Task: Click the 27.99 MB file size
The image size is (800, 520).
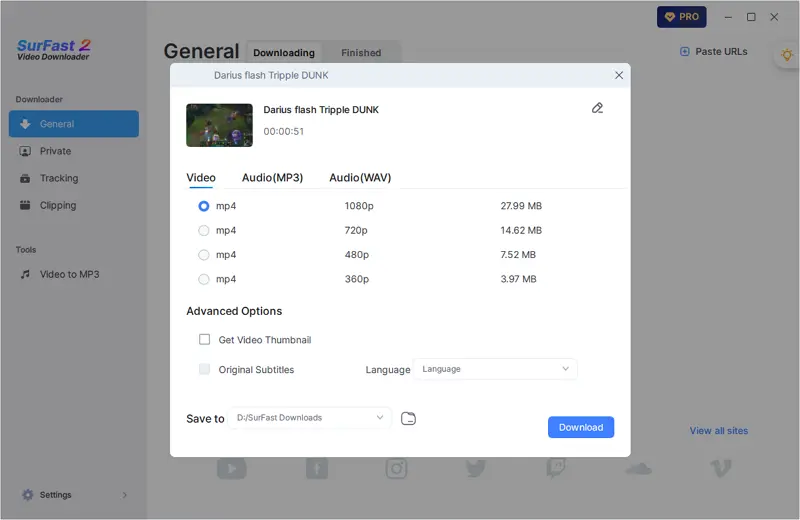Action: click(521, 206)
